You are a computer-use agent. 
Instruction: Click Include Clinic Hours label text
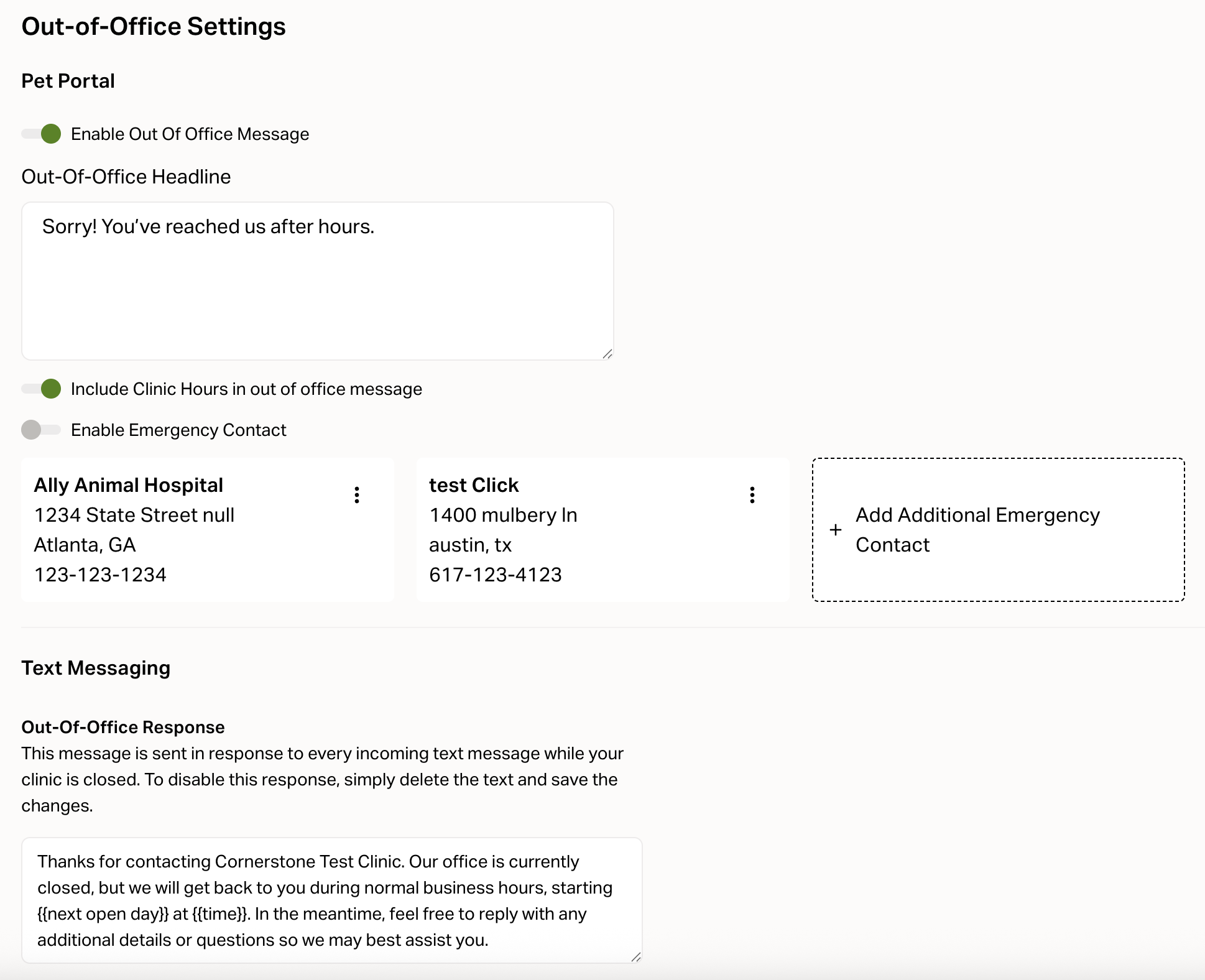coord(246,389)
